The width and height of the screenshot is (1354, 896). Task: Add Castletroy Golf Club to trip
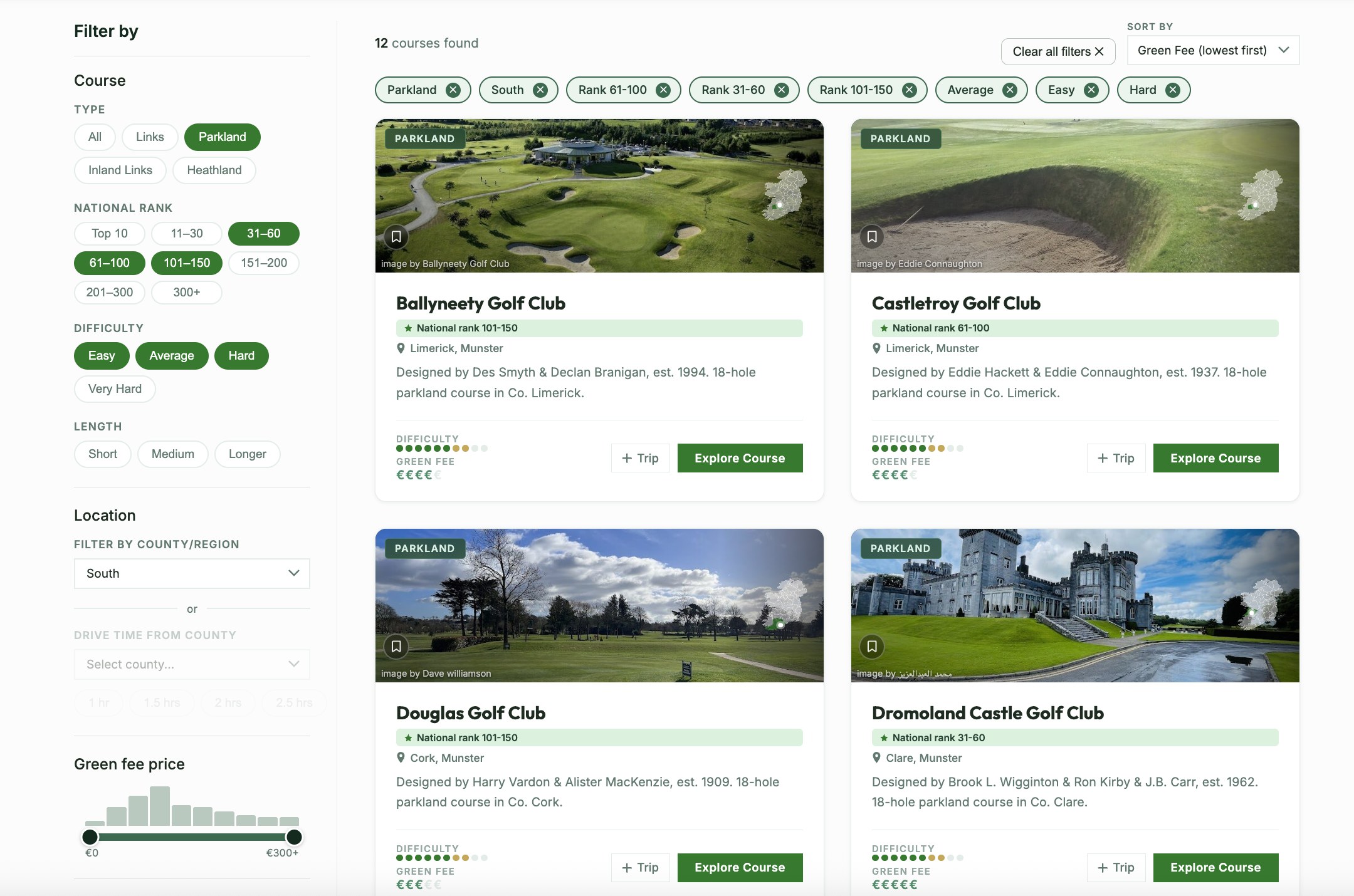coord(1116,458)
